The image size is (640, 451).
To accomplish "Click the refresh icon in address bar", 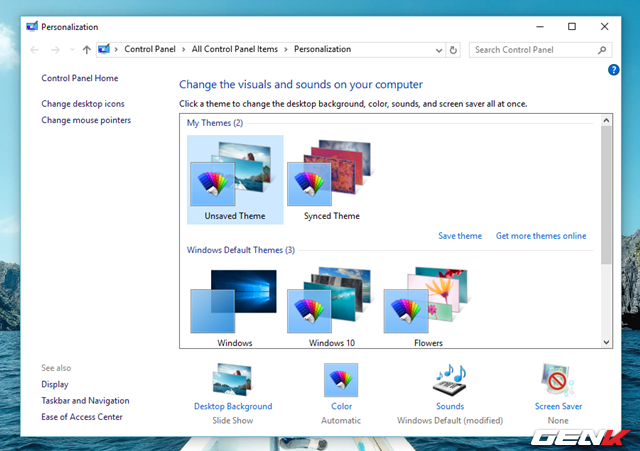I will [x=453, y=50].
